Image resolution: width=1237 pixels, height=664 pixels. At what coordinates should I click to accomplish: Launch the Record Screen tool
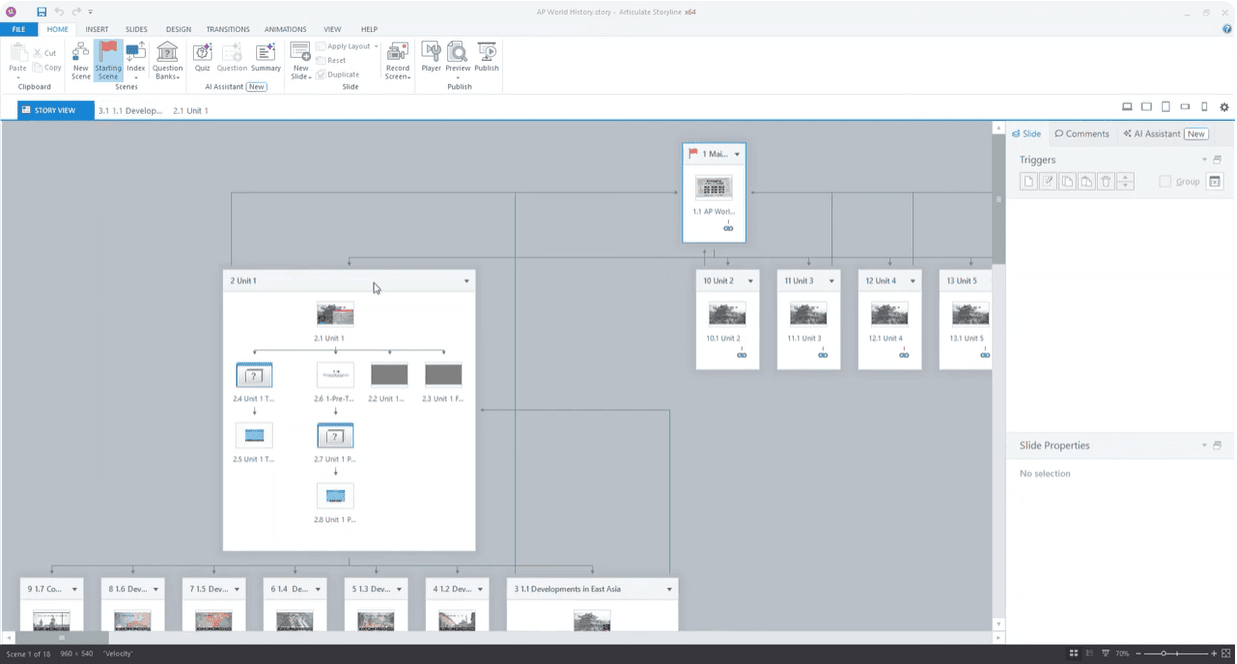click(398, 59)
